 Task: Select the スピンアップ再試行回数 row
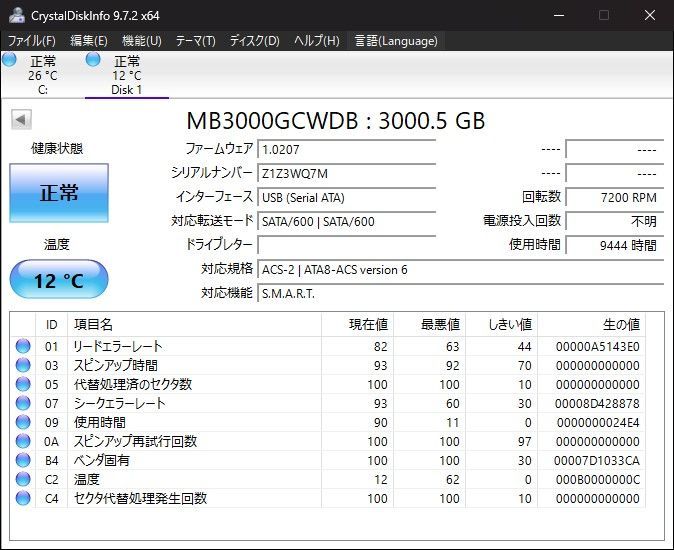pyautogui.click(x=328, y=441)
